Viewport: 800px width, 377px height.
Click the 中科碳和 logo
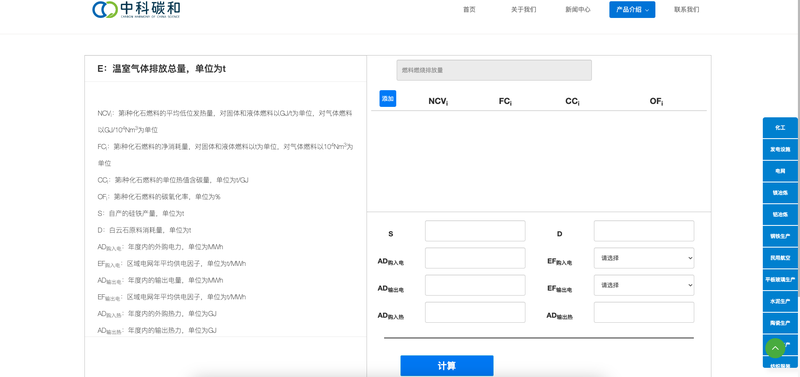[136, 9]
